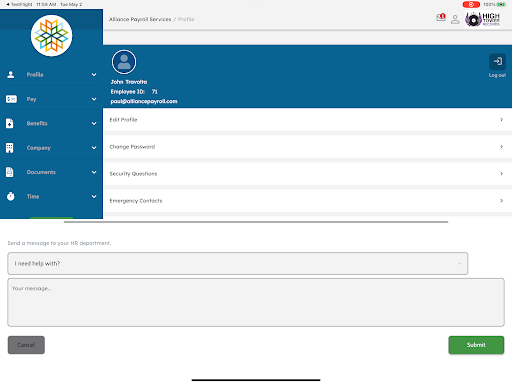The width and height of the screenshot is (512, 384).
Task: Open Emergency Contacts row
Action: coord(307,201)
